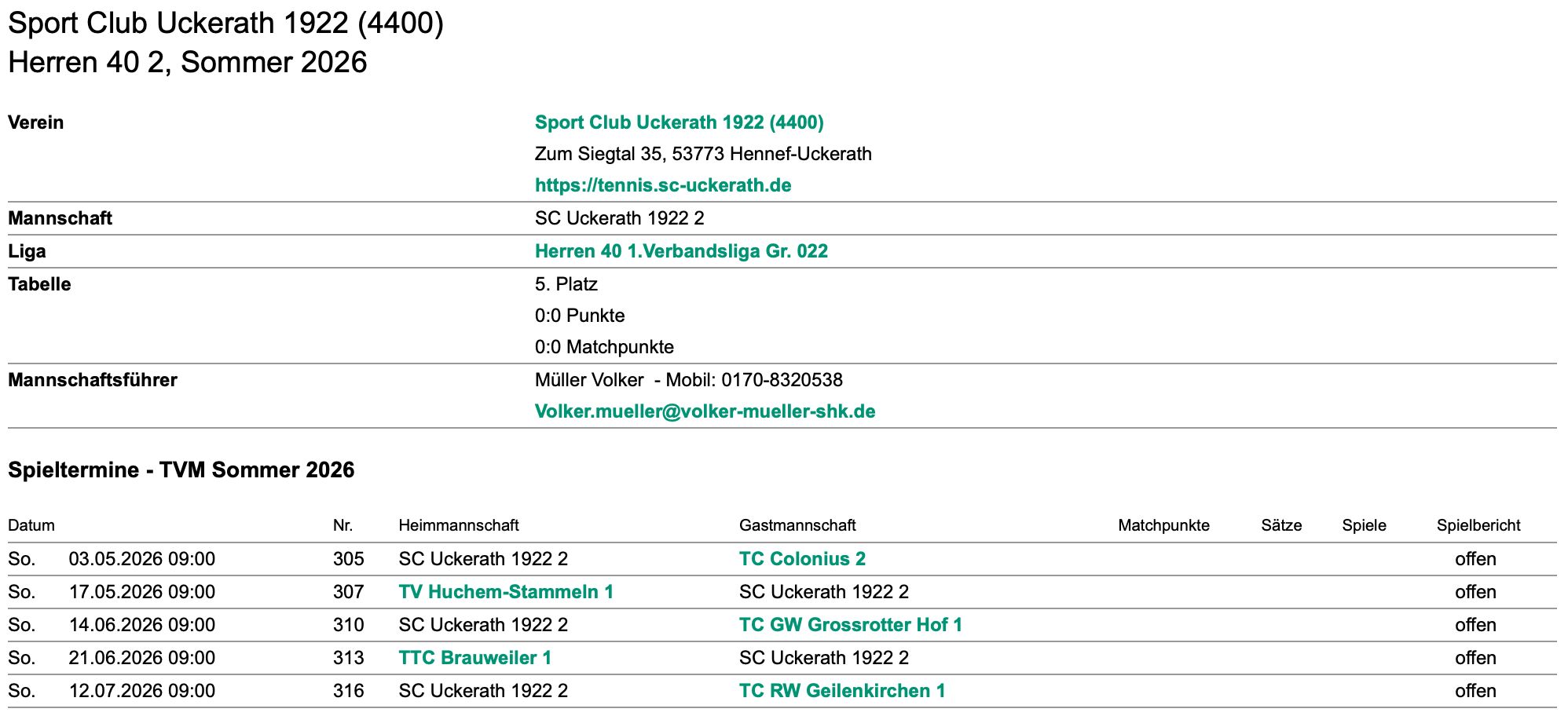
Task: Click the Datum column header
Action: point(31,525)
